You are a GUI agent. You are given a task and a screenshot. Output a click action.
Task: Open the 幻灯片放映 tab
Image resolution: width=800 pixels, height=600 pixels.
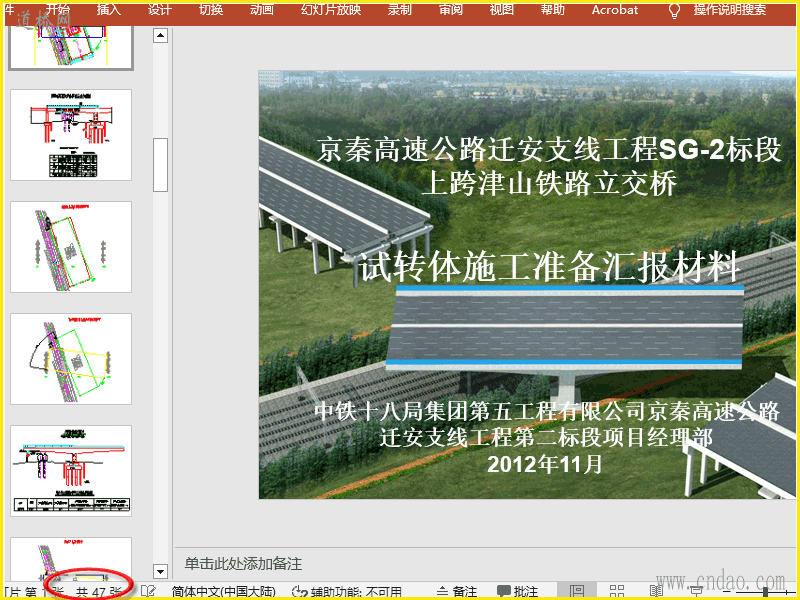(x=331, y=10)
